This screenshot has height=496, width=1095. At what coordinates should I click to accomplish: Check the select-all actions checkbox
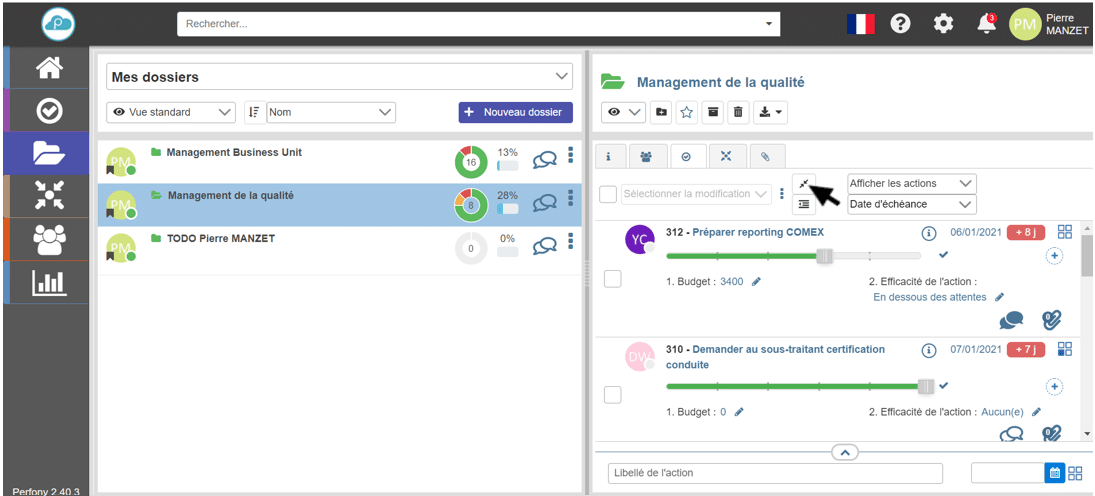[608, 193]
